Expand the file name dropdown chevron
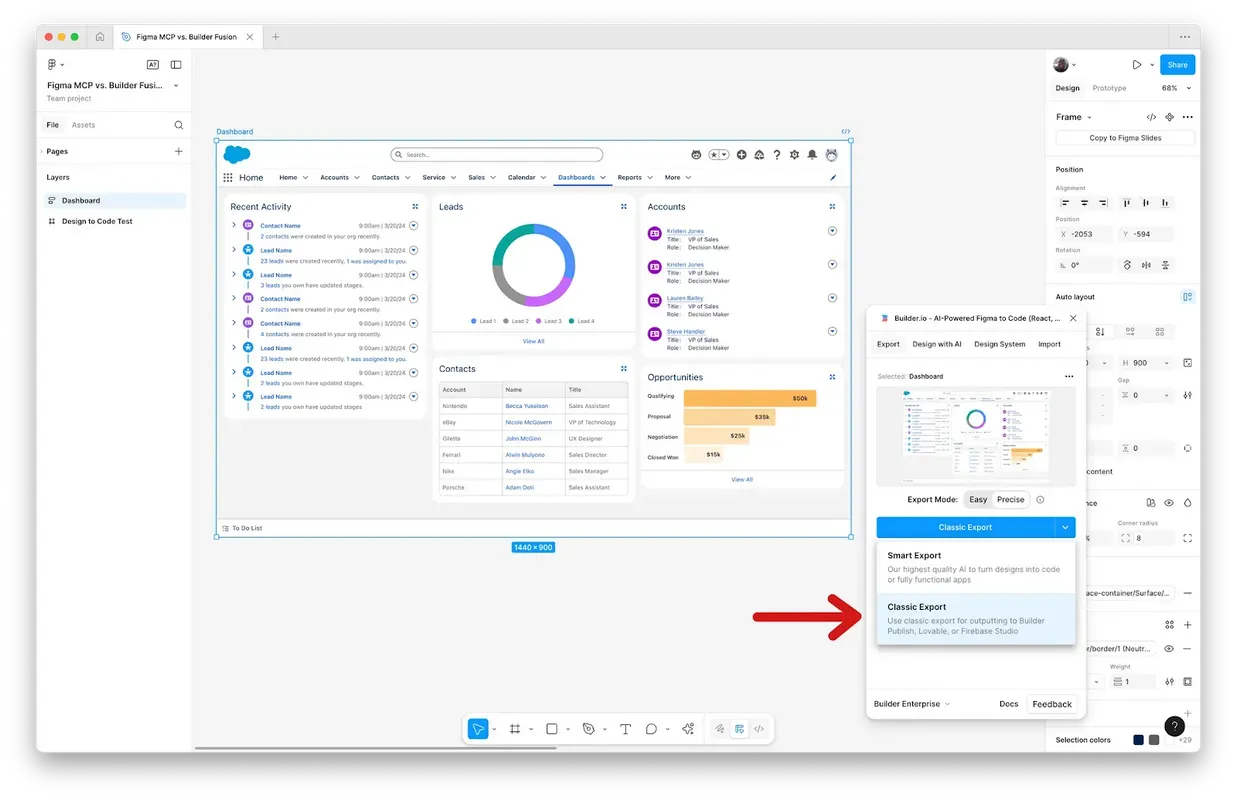 (x=177, y=85)
